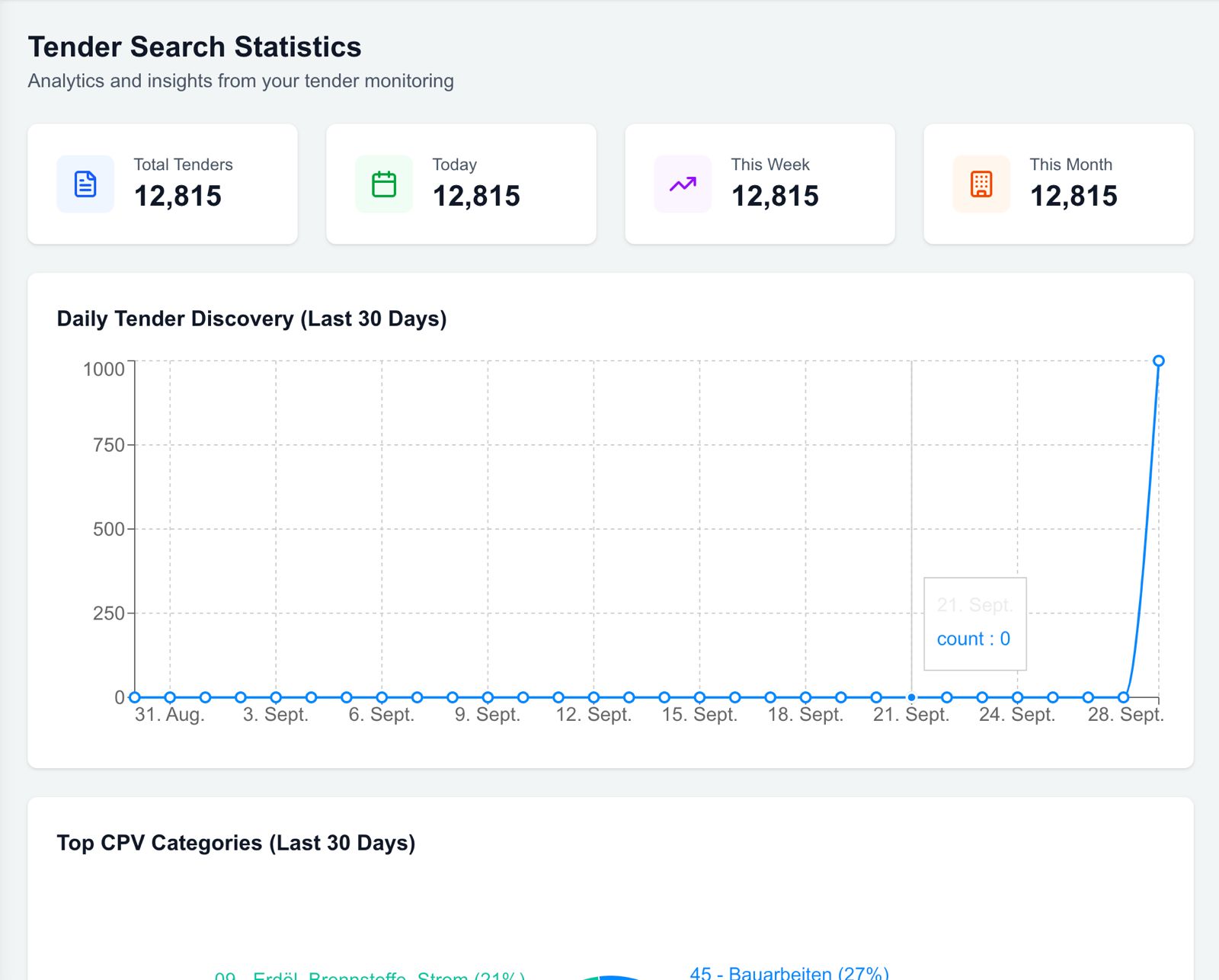Click the 09 - Erdöl, Brennstoffe pie label

[x=370, y=975]
